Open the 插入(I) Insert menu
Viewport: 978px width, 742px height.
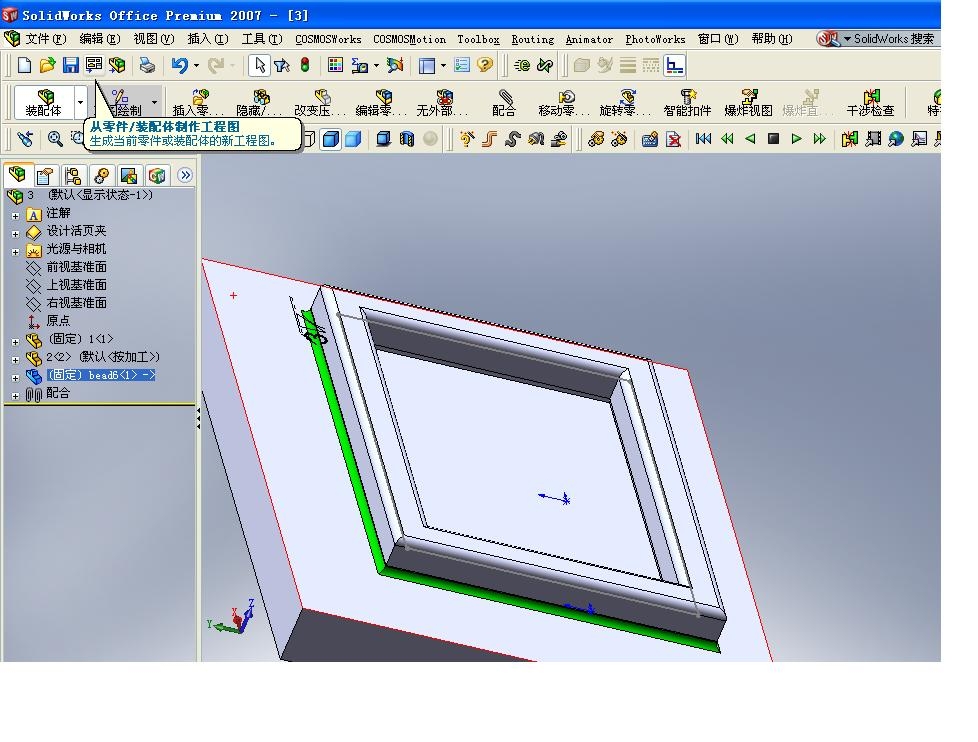click(208, 39)
